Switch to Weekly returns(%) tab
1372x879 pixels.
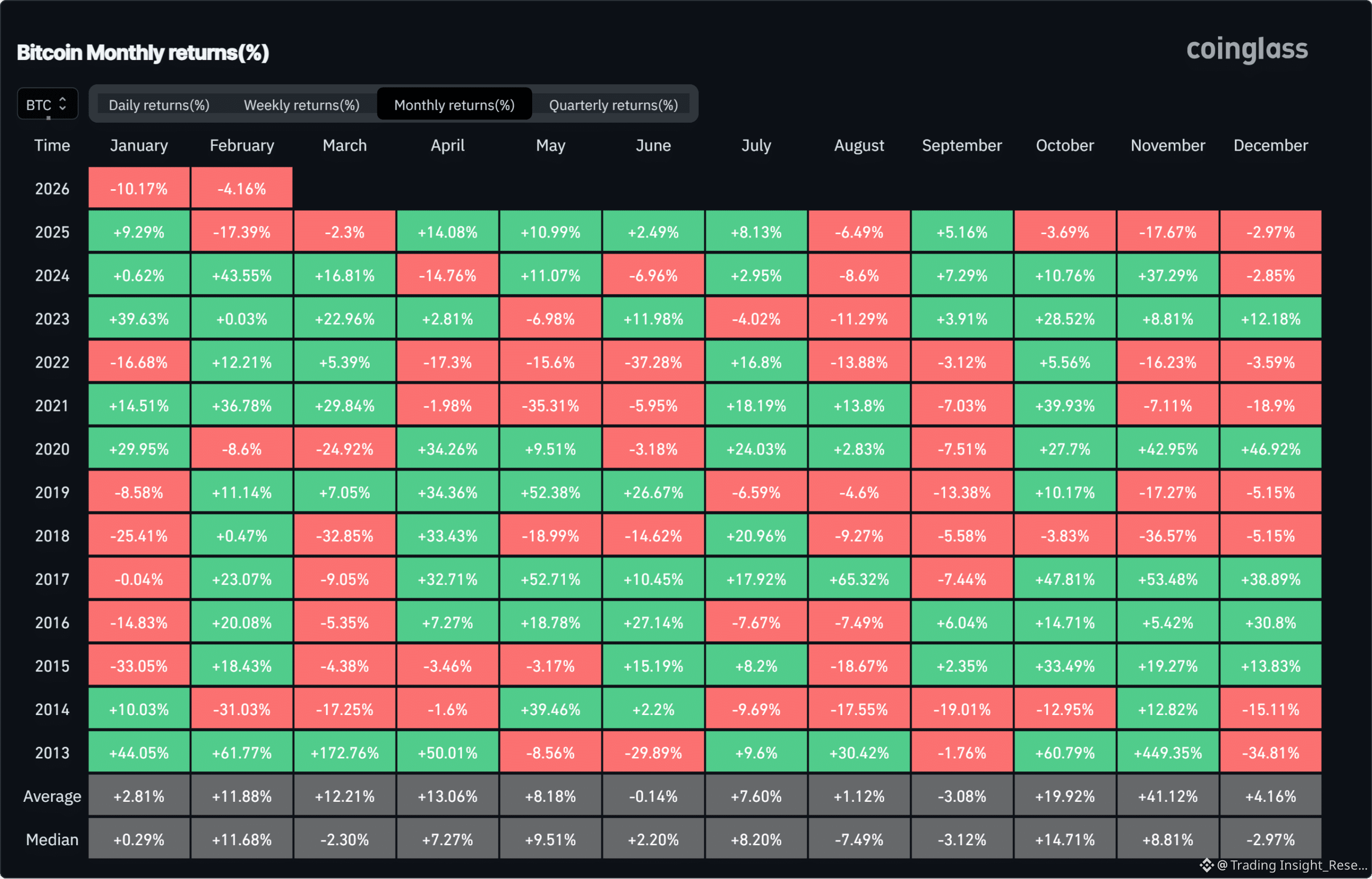(301, 105)
